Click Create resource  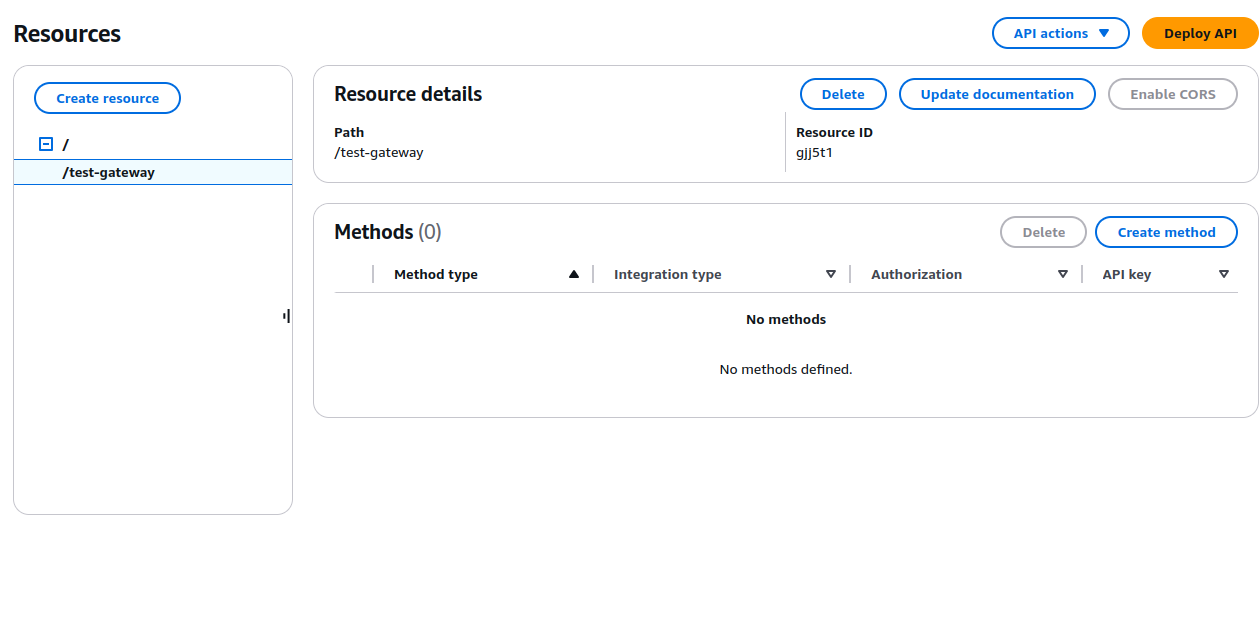point(107,98)
